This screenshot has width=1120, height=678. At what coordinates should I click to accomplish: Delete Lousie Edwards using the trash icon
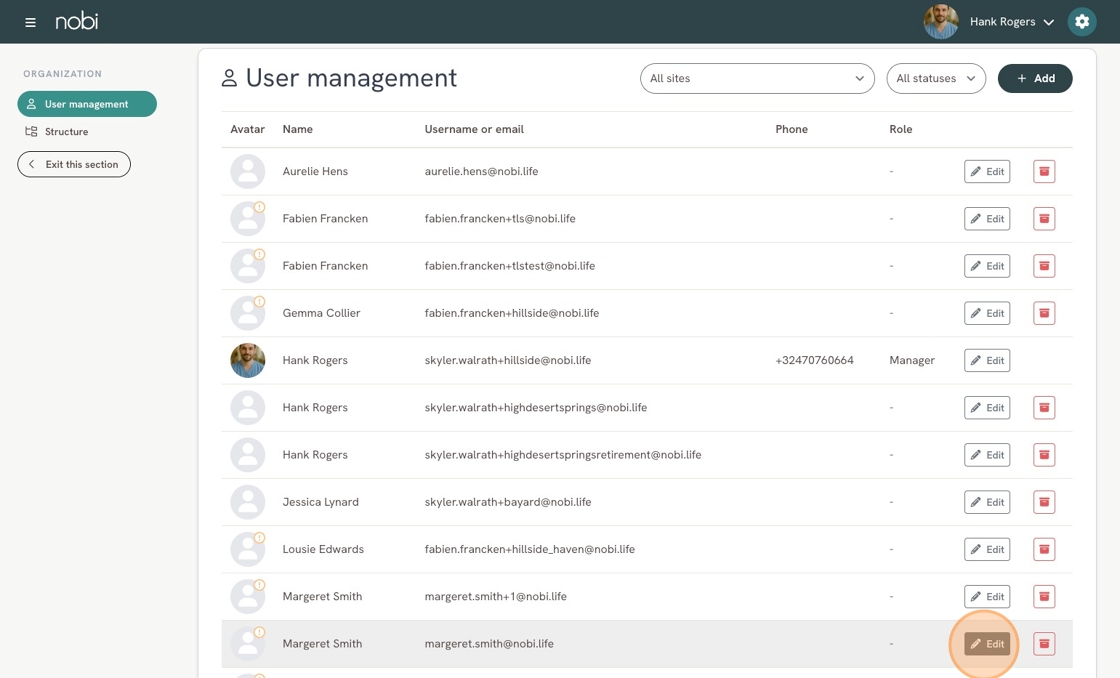point(1044,549)
